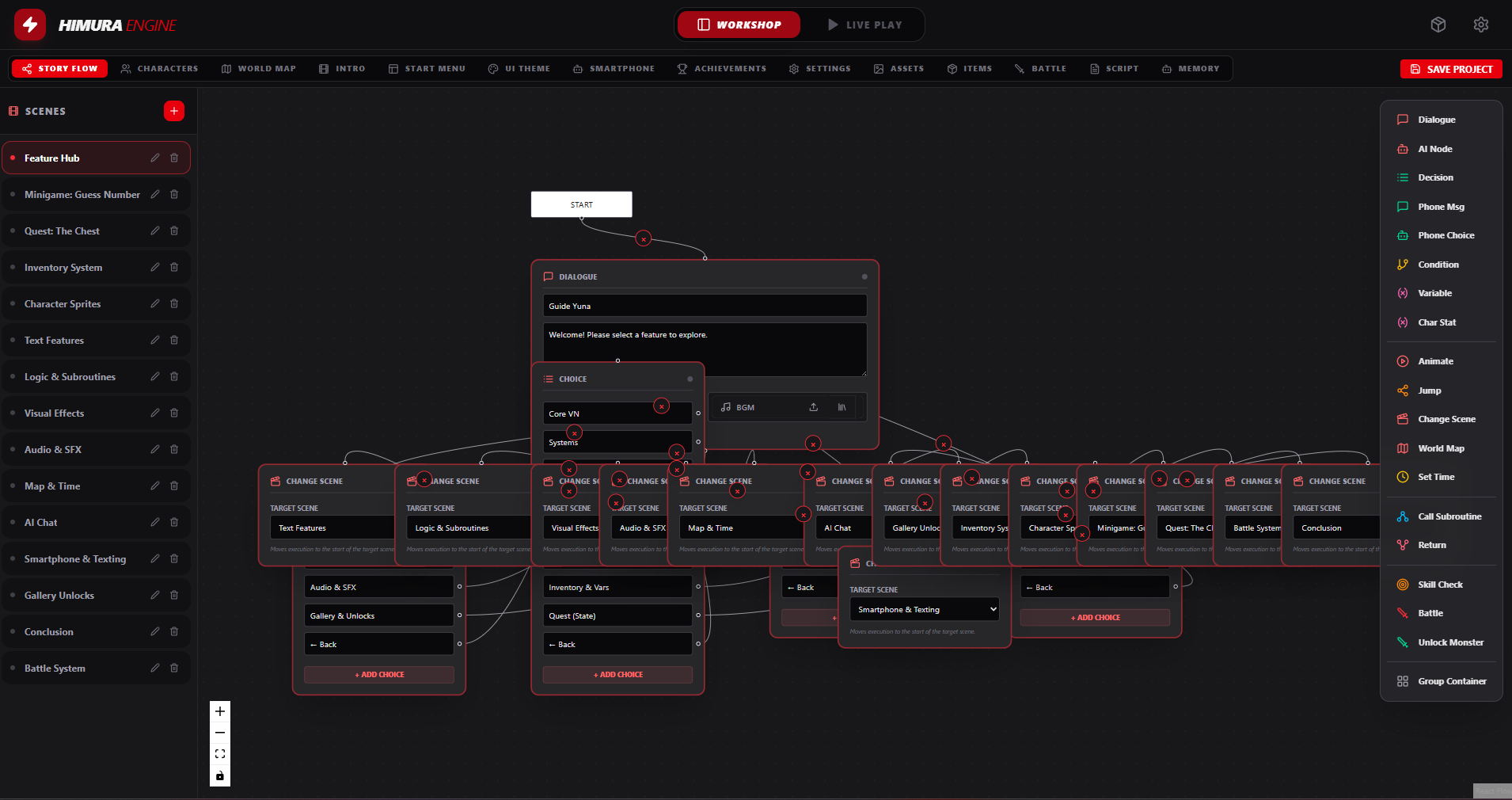Delete the START to Dialogue connection
This screenshot has width=1512, height=800.
click(x=644, y=238)
